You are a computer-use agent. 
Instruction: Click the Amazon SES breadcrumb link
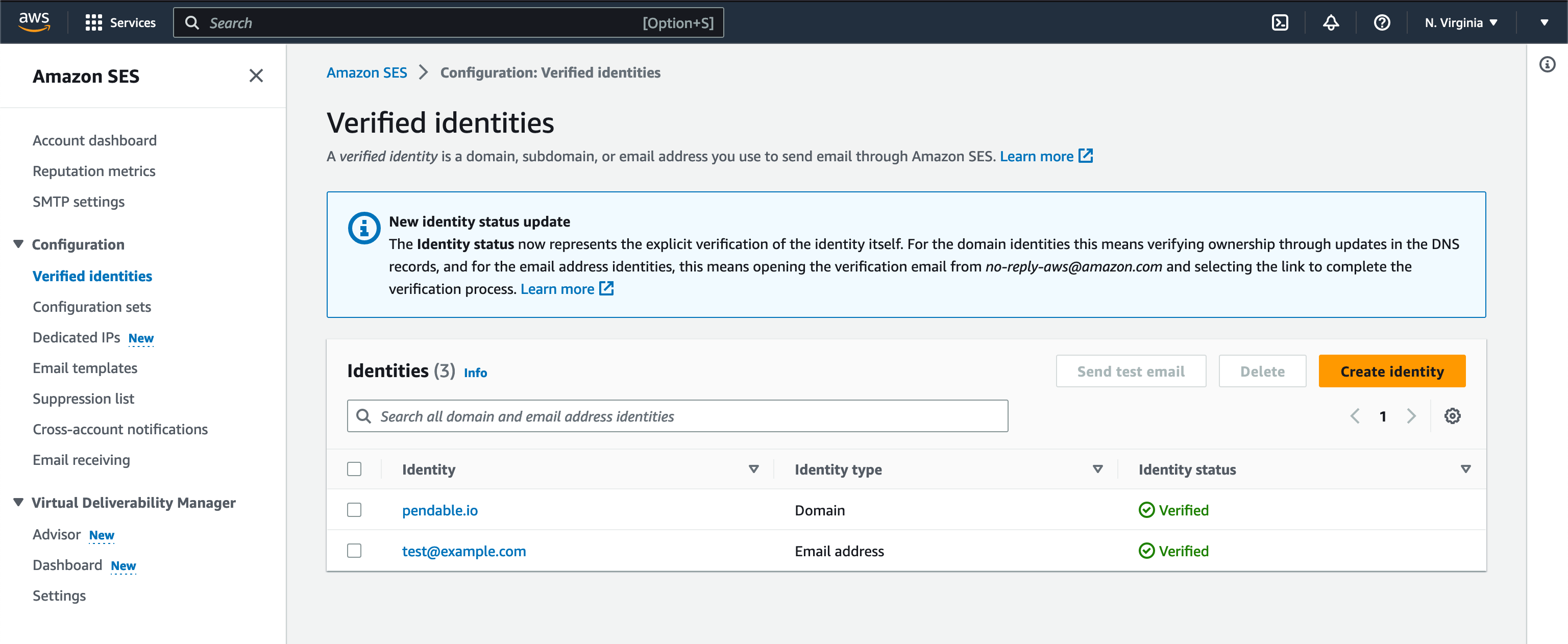[366, 72]
